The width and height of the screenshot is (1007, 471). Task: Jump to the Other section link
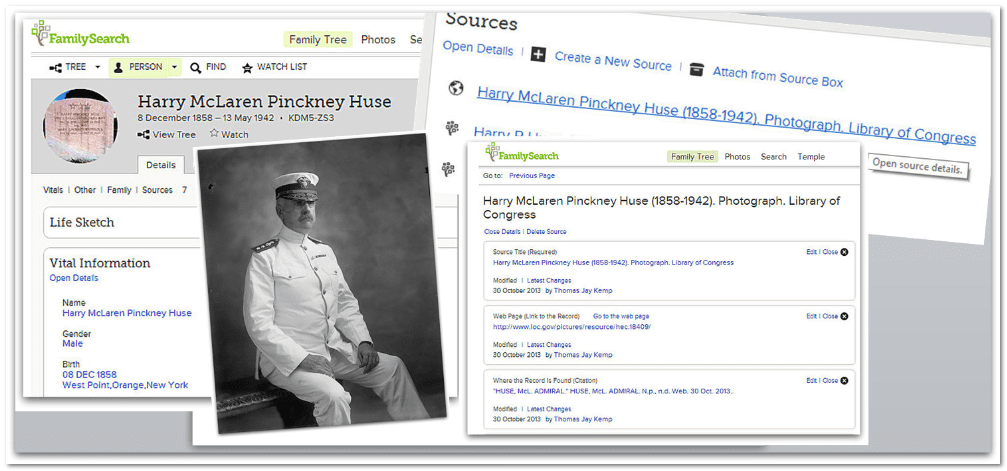(85, 190)
